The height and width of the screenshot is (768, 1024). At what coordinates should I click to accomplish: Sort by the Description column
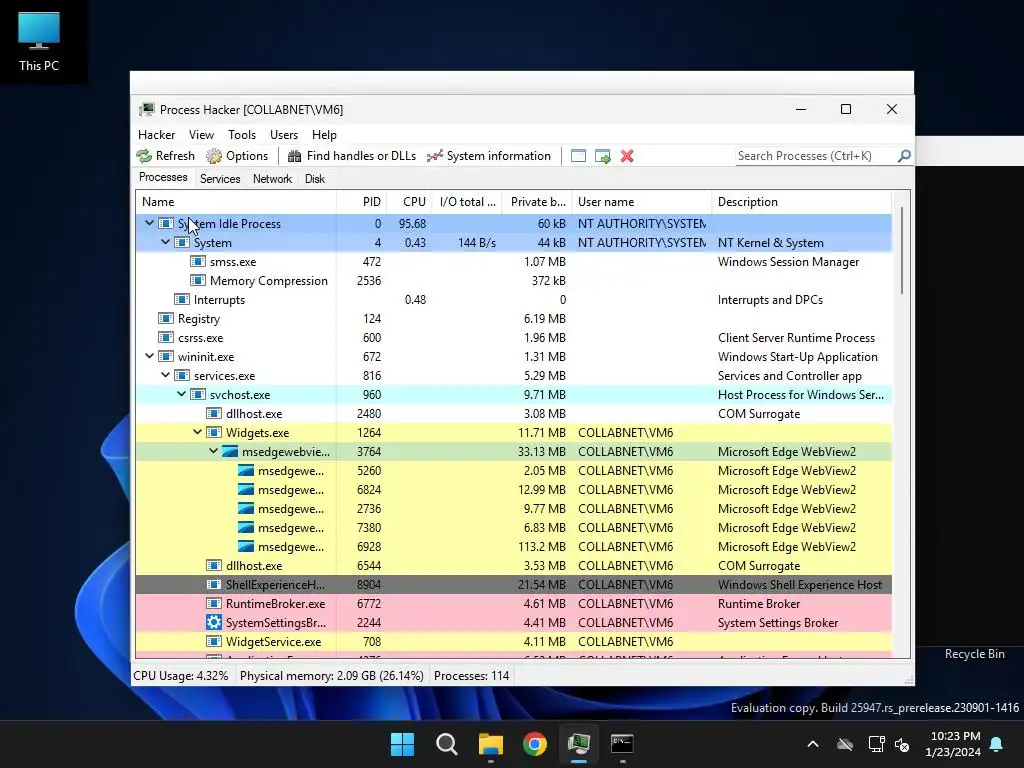[x=801, y=202]
